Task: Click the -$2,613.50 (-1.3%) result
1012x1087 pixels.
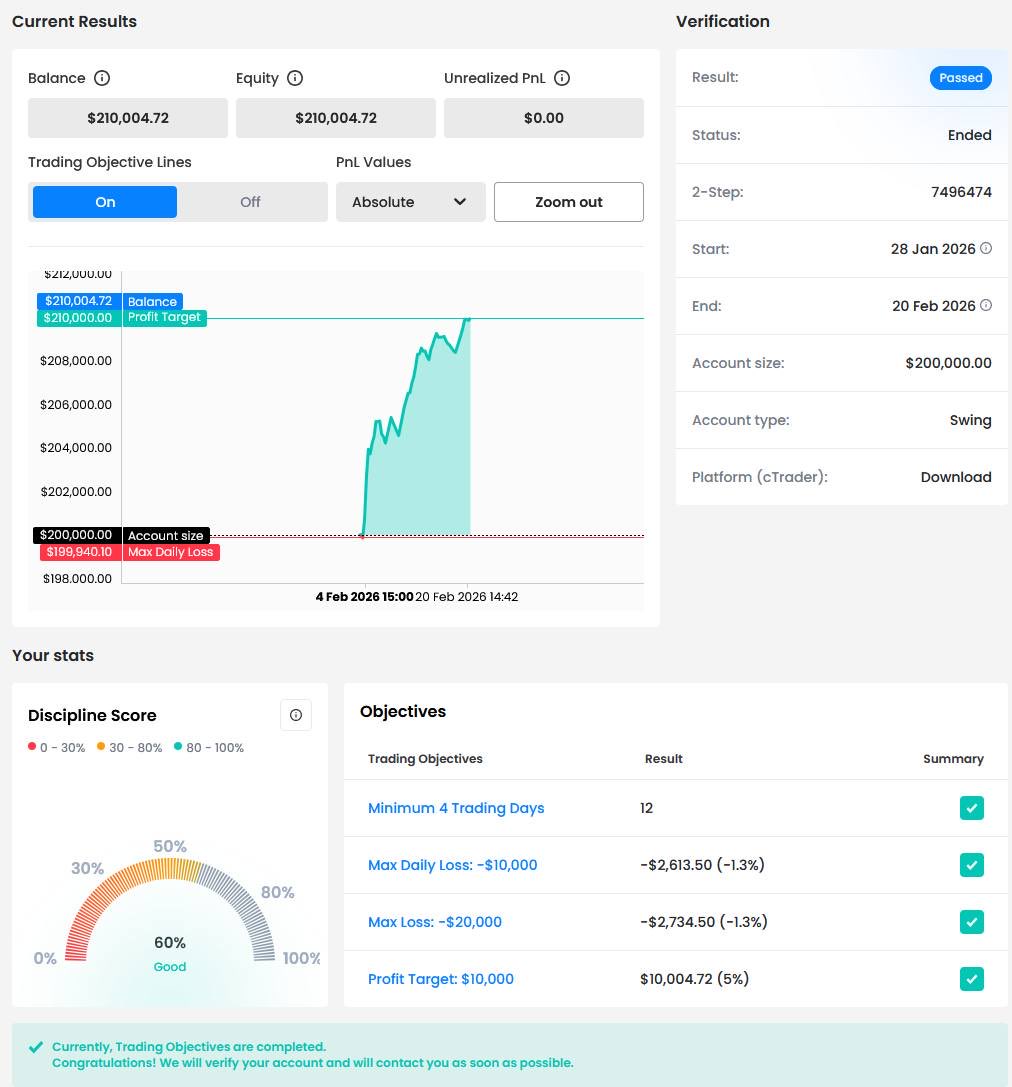Action: point(702,864)
